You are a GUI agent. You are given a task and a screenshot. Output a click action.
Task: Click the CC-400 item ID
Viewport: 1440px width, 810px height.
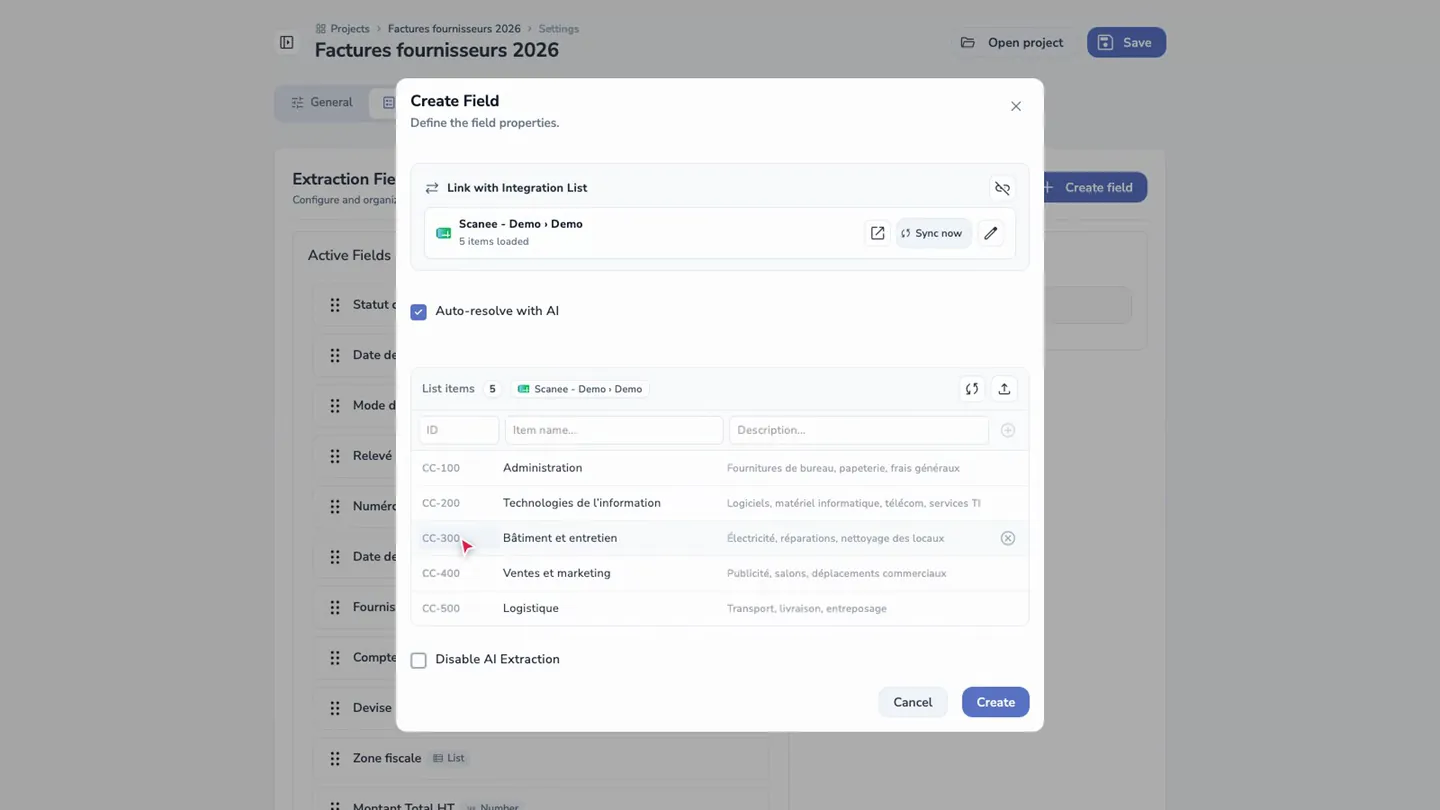pos(441,573)
